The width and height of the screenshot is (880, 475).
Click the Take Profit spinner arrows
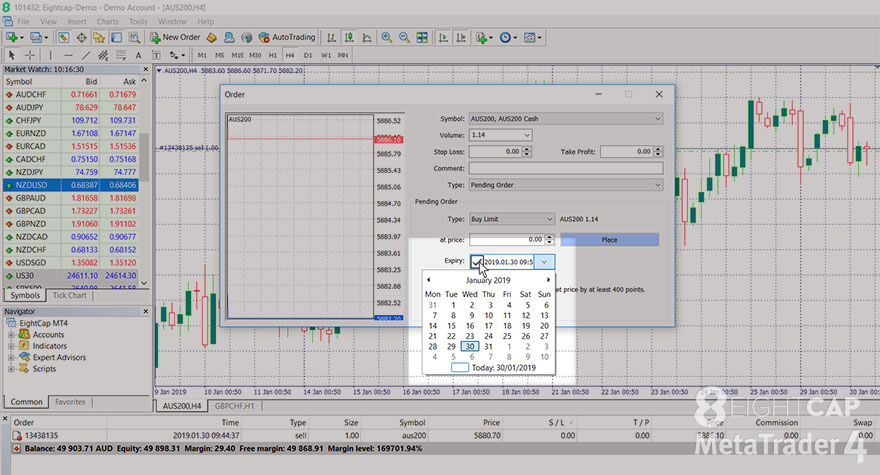(658, 152)
